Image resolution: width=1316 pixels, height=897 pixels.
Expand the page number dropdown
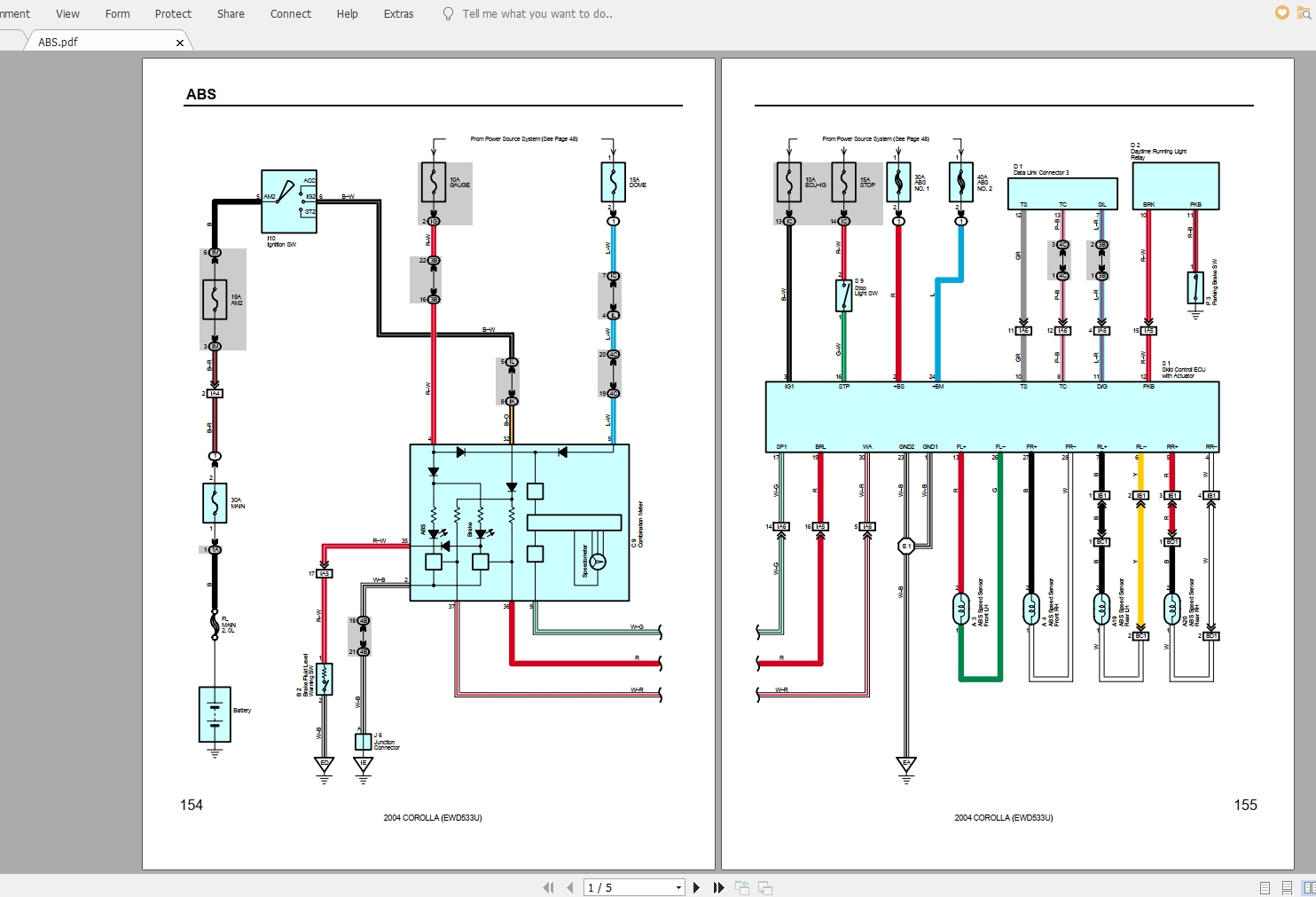point(678,887)
